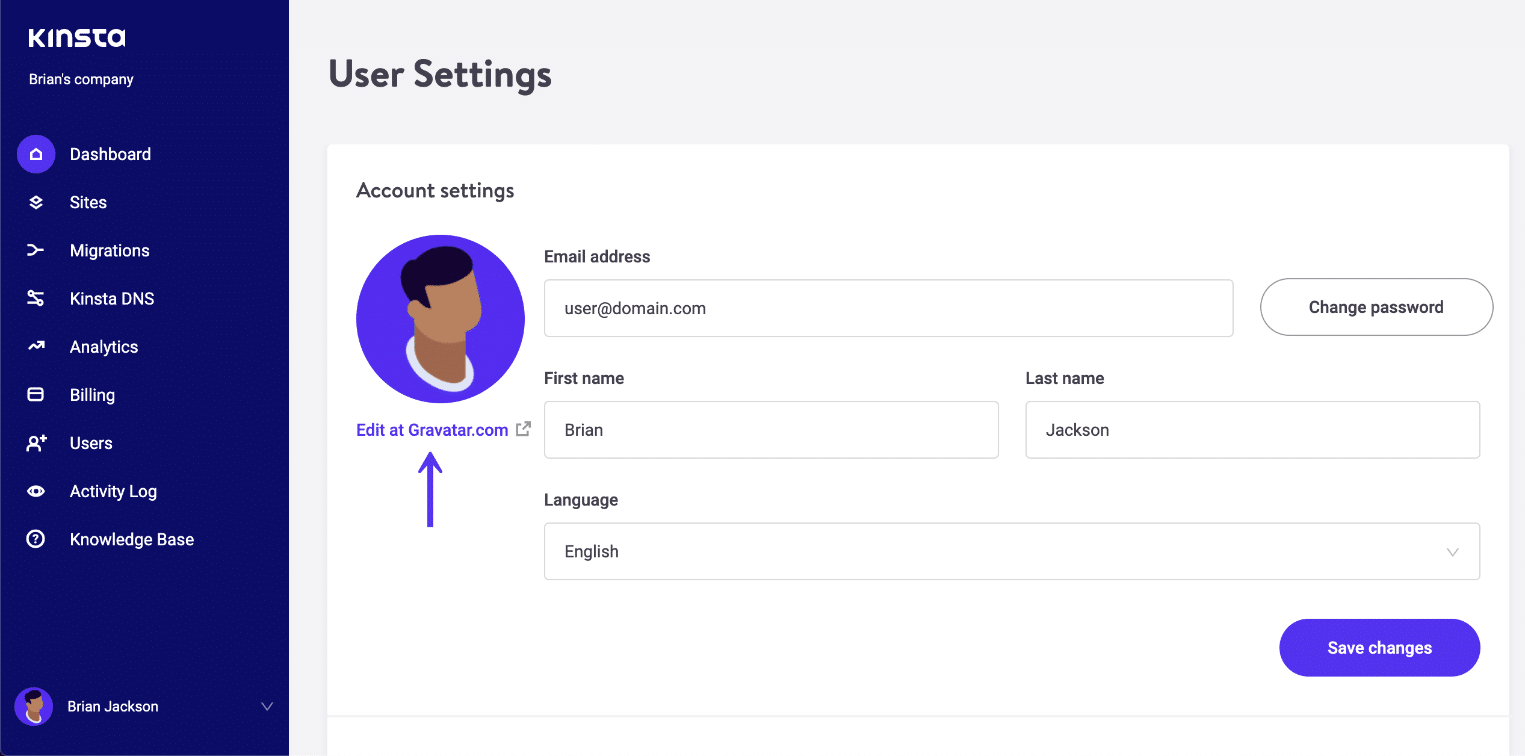Collapse the language selector chevron
The height and width of the screenshot is (756, 1525).
click(x=1455, y=551)
